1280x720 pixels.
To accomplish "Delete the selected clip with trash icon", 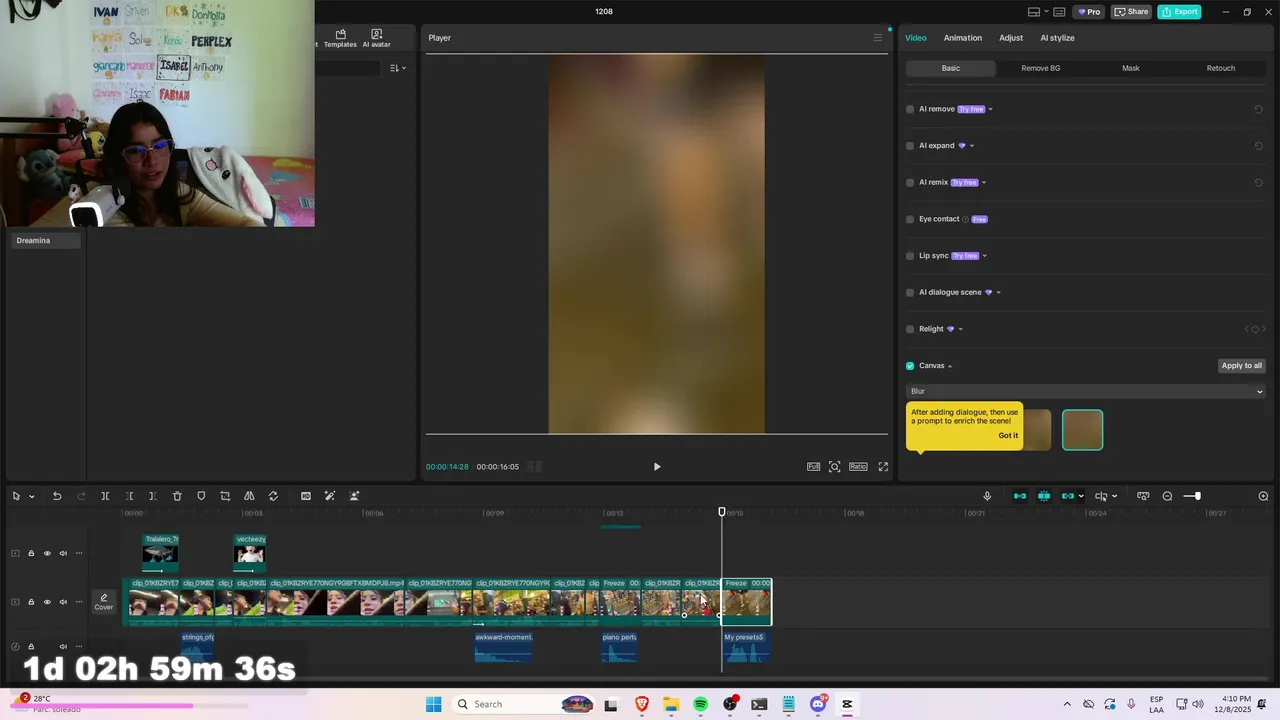I will coord(177,496).
